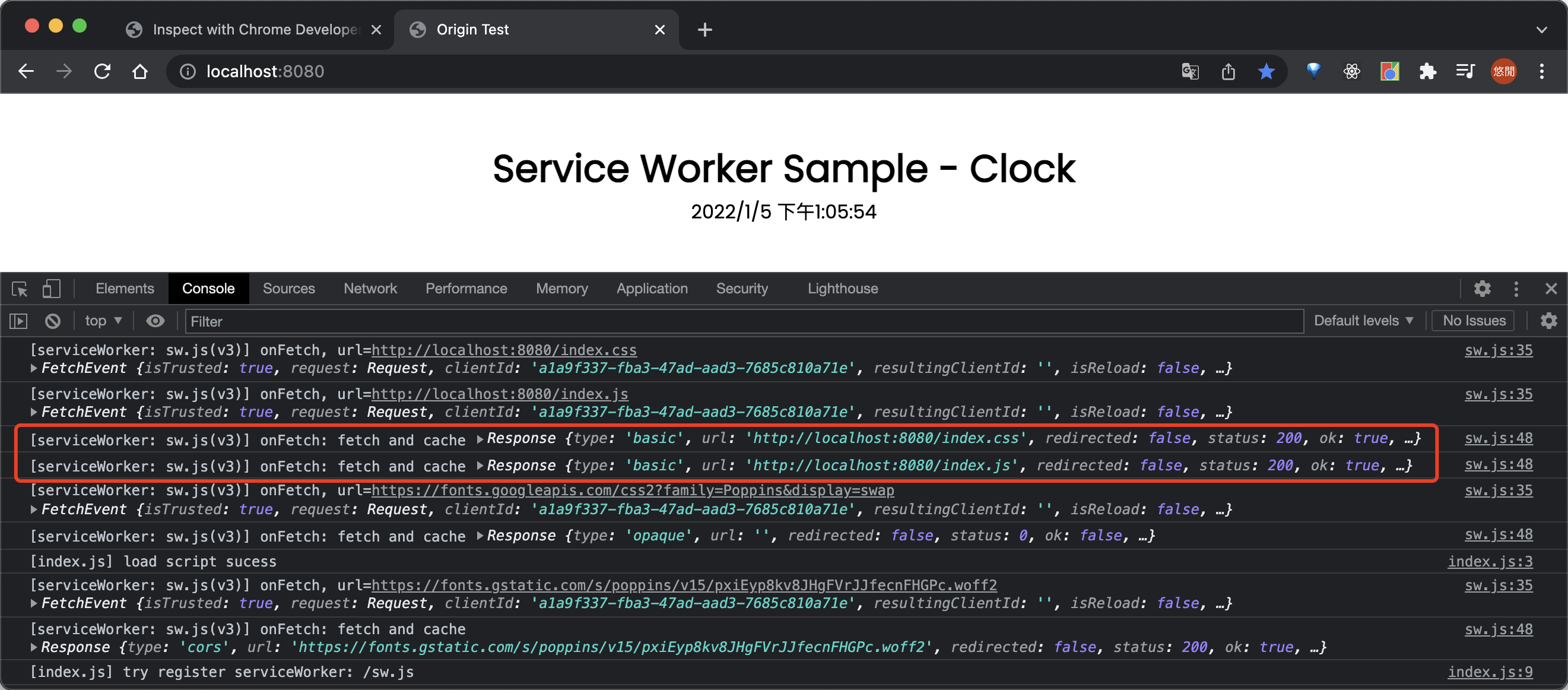Open the sw.js:48 source link
Viewport: 1568px width, 690px height.
(x=1498, y=438)
